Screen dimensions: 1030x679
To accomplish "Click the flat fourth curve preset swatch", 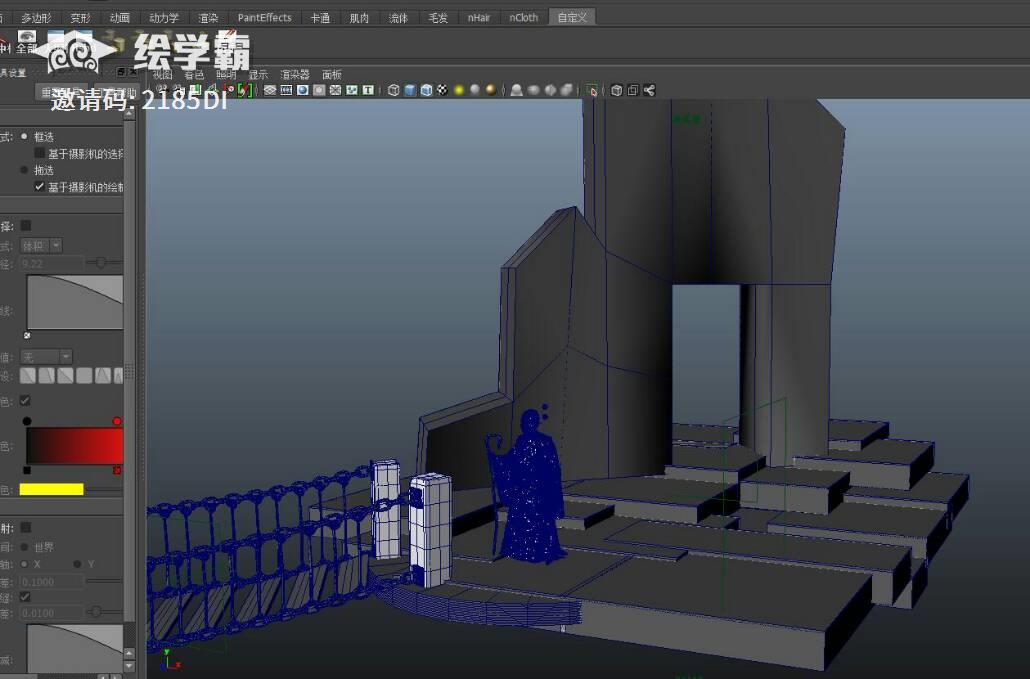I will (x=84, y=376).
